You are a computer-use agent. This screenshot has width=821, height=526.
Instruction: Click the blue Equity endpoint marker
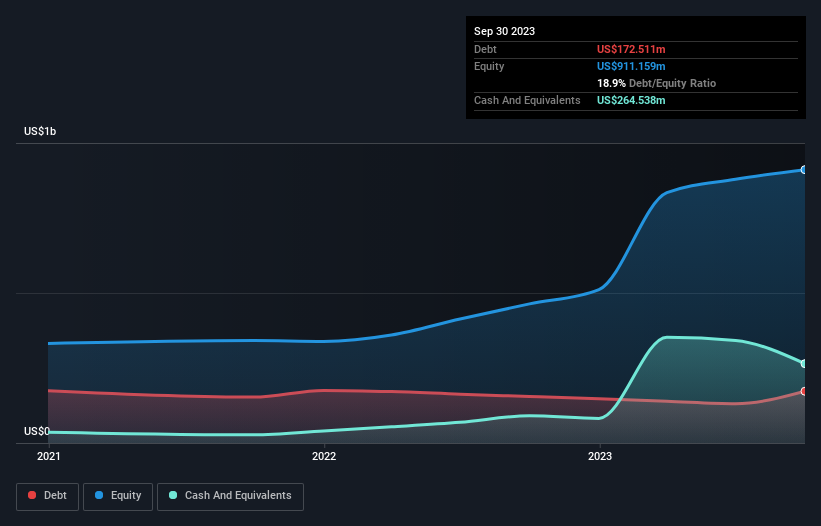pos(804,170)
